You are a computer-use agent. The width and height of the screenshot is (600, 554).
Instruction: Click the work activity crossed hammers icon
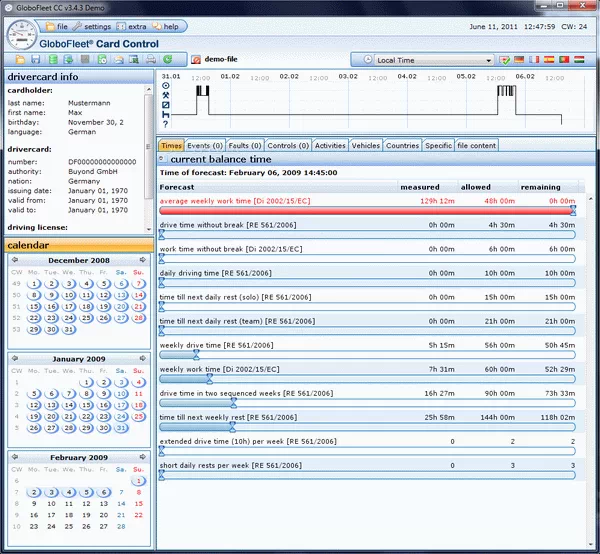[x=165, y=95]
